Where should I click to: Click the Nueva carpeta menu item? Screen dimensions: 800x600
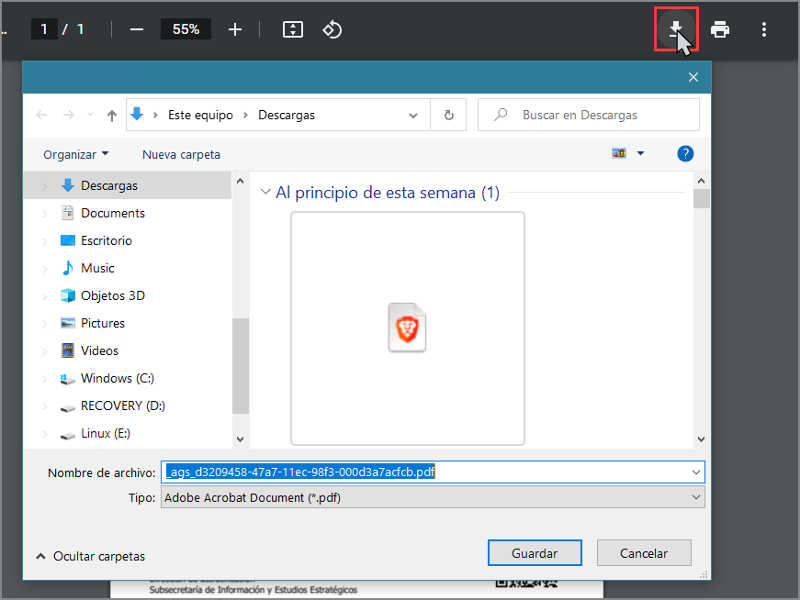pos(181,154)
